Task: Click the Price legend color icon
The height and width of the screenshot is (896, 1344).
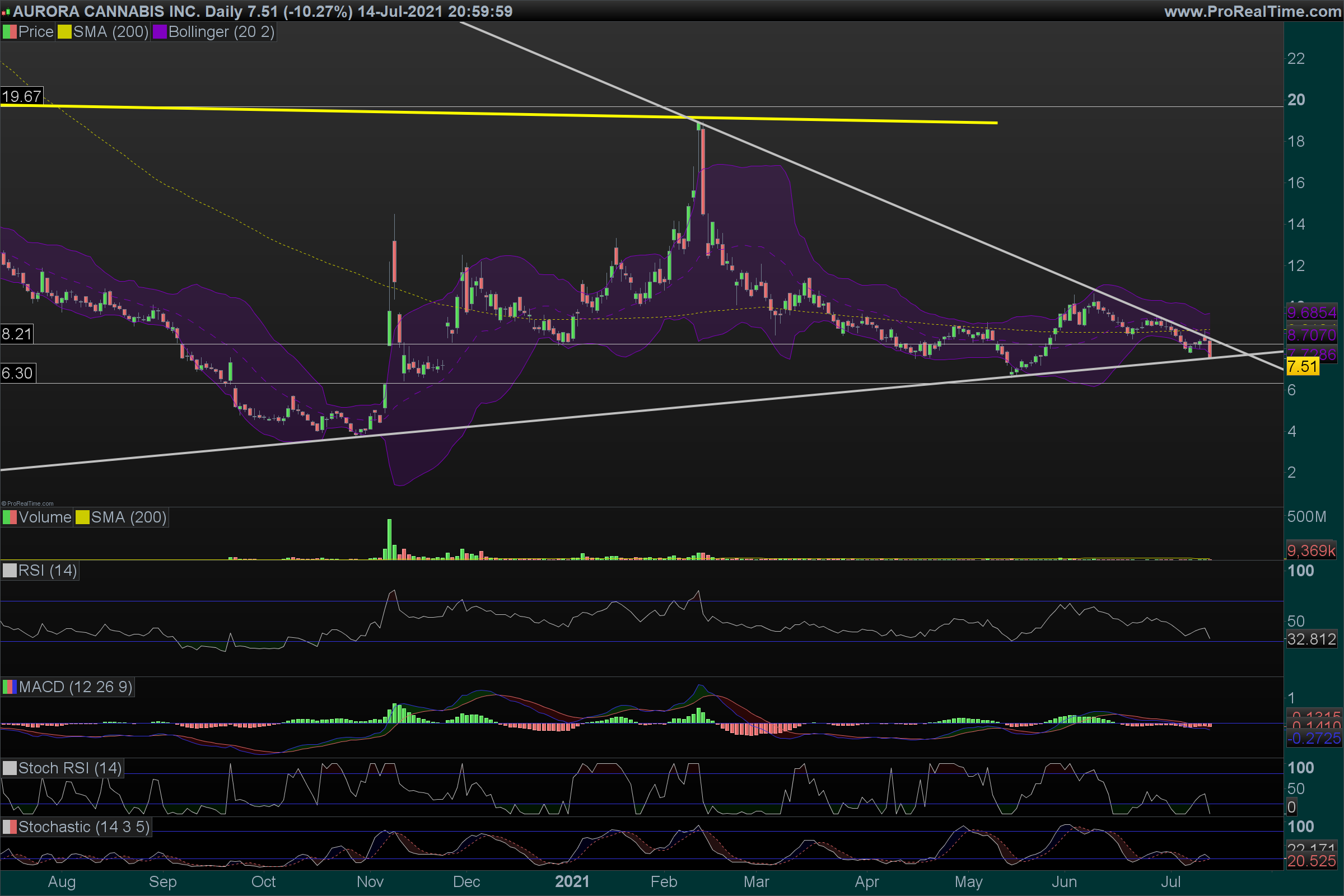Action: [10, 32]
